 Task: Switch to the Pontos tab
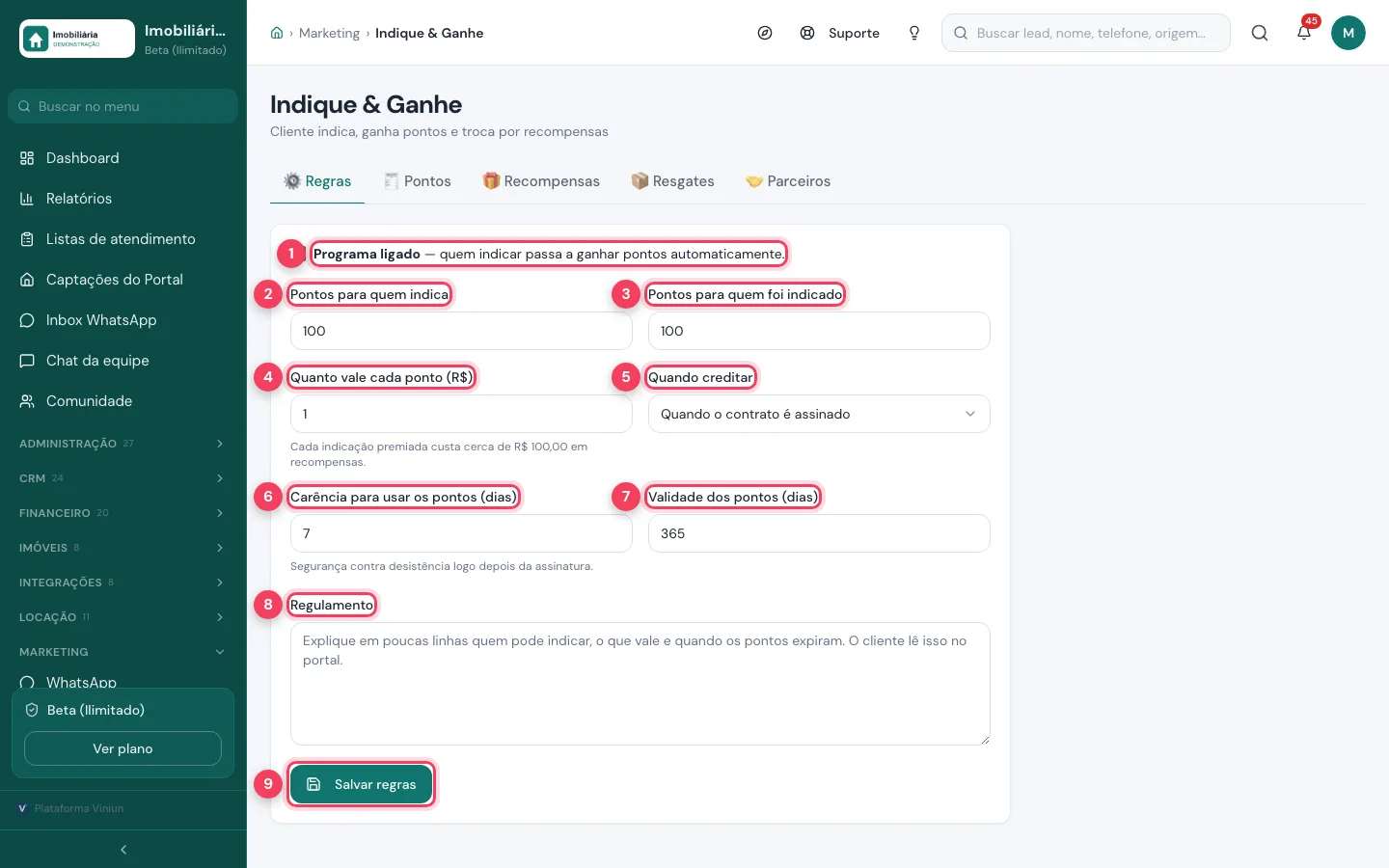(x=418, y=181)
